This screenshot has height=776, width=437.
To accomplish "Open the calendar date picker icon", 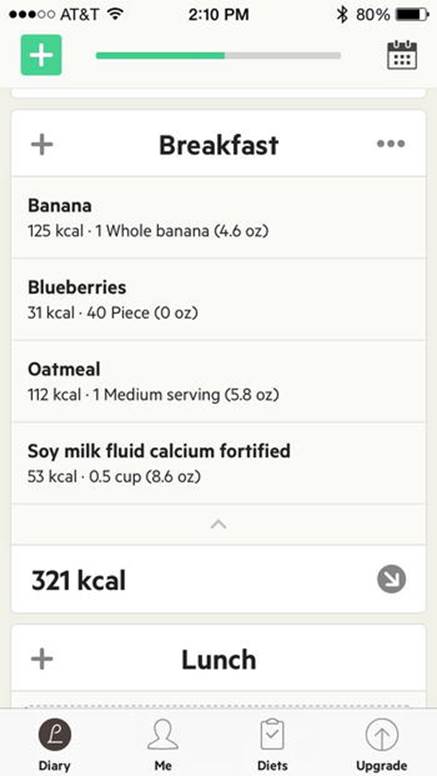I will point(401,55).
